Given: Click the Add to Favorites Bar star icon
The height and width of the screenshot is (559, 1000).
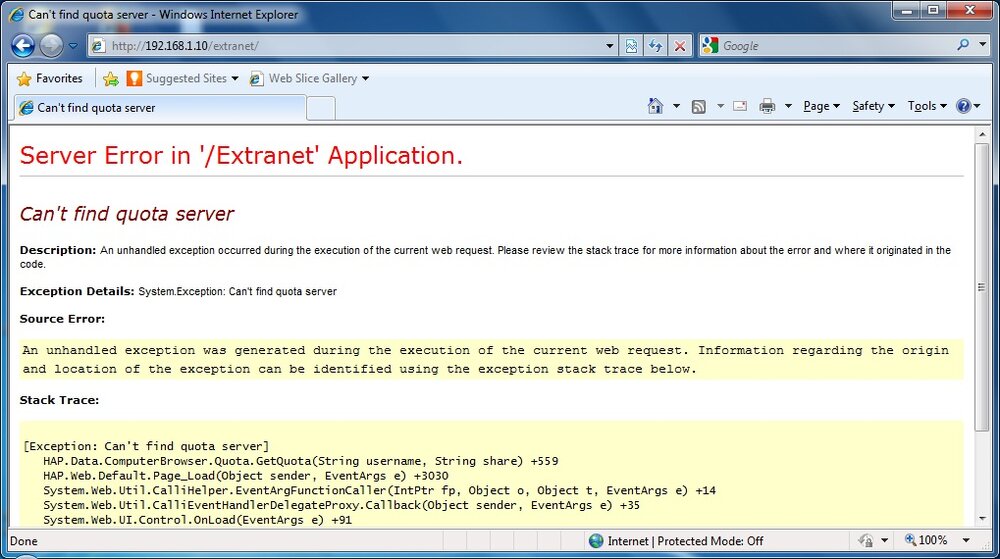Looking at the screenshot, I should coord(110,78).
